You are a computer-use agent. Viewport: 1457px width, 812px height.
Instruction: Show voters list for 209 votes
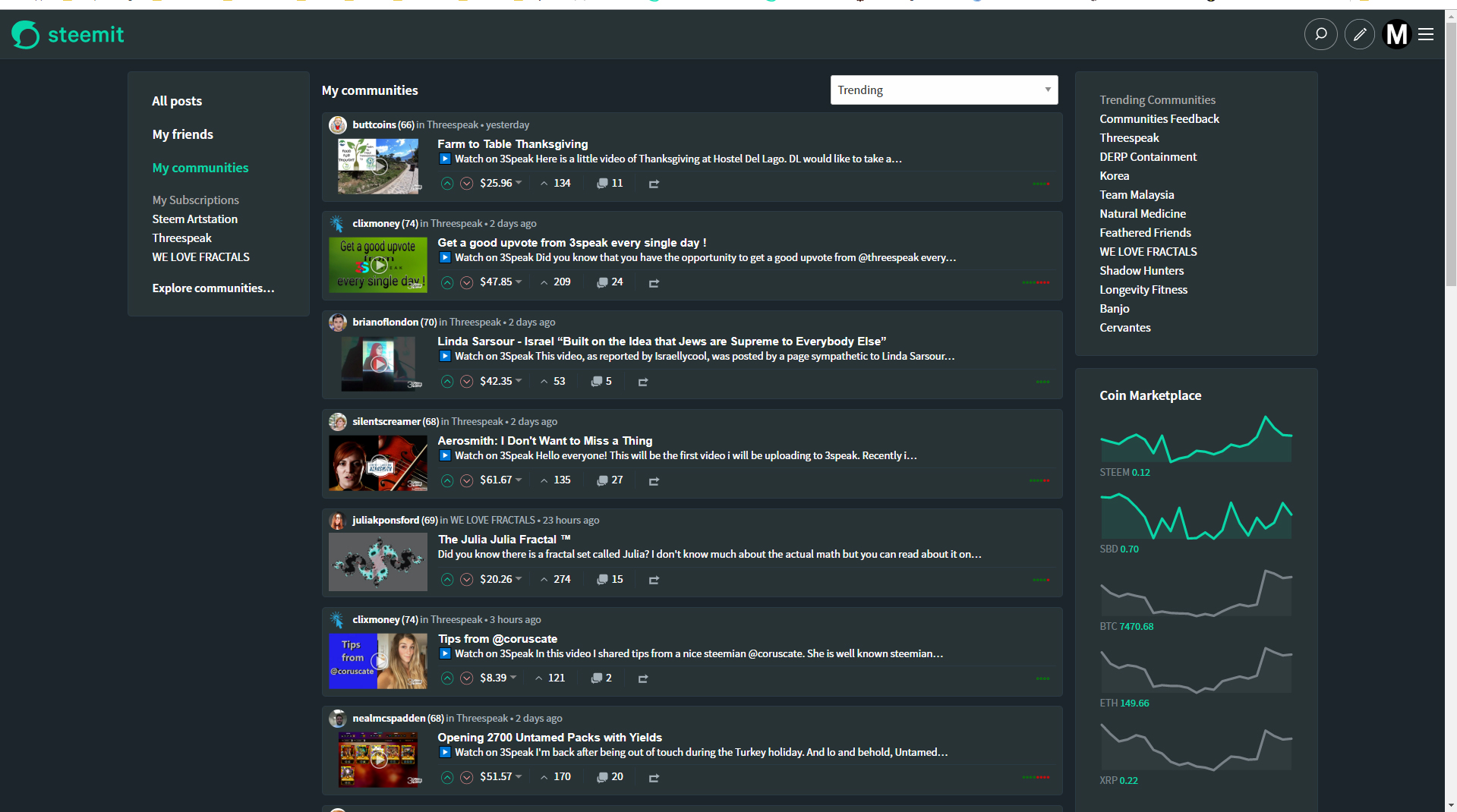tap(556, 282)
